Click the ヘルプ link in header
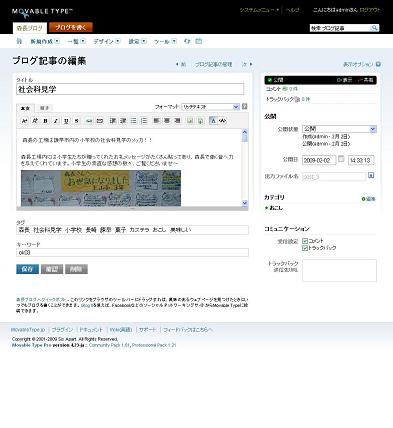Image resolution: width=393 pixels, height=428 pixels. [x=292, y=10]
